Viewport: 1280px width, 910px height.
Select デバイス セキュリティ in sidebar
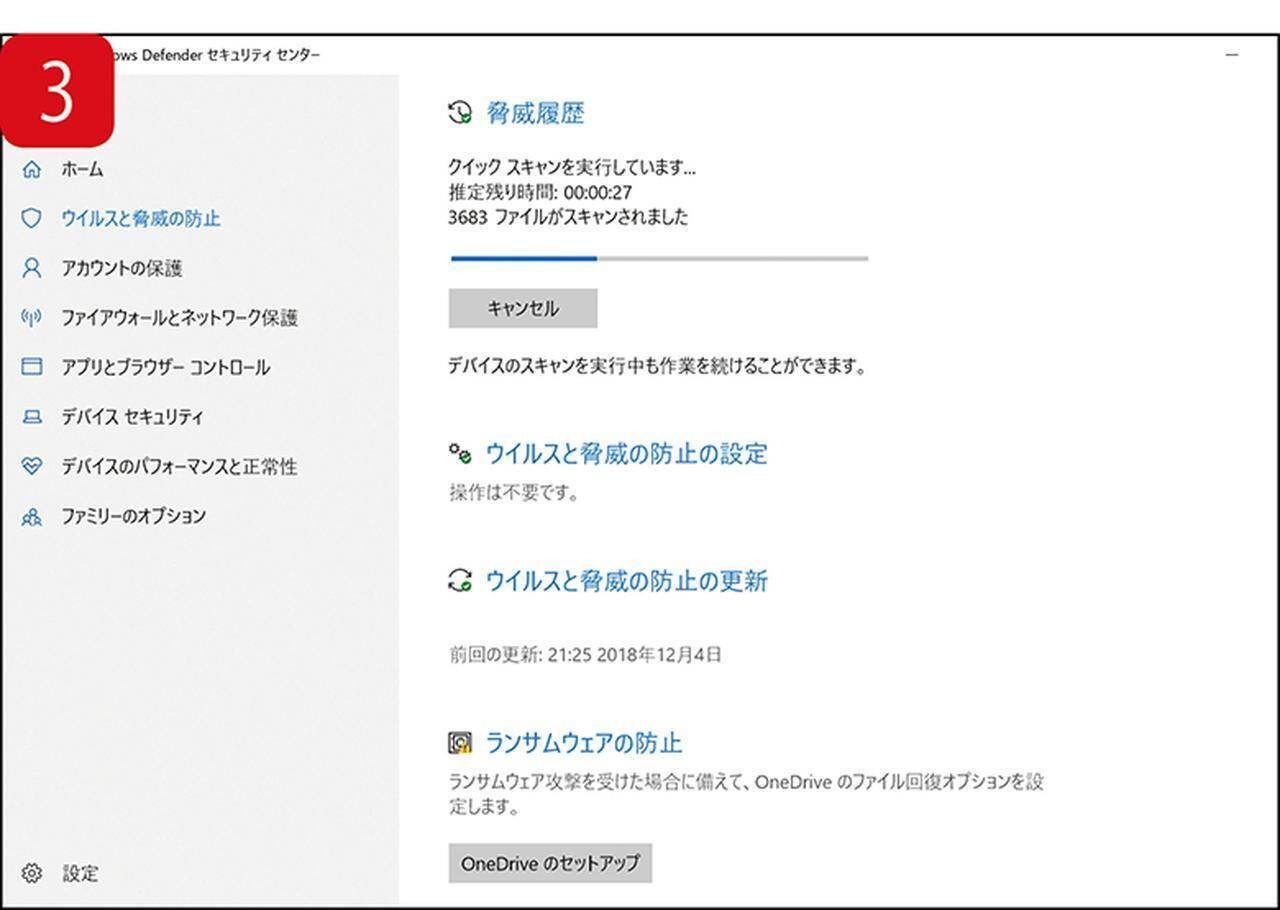[132, 417]
